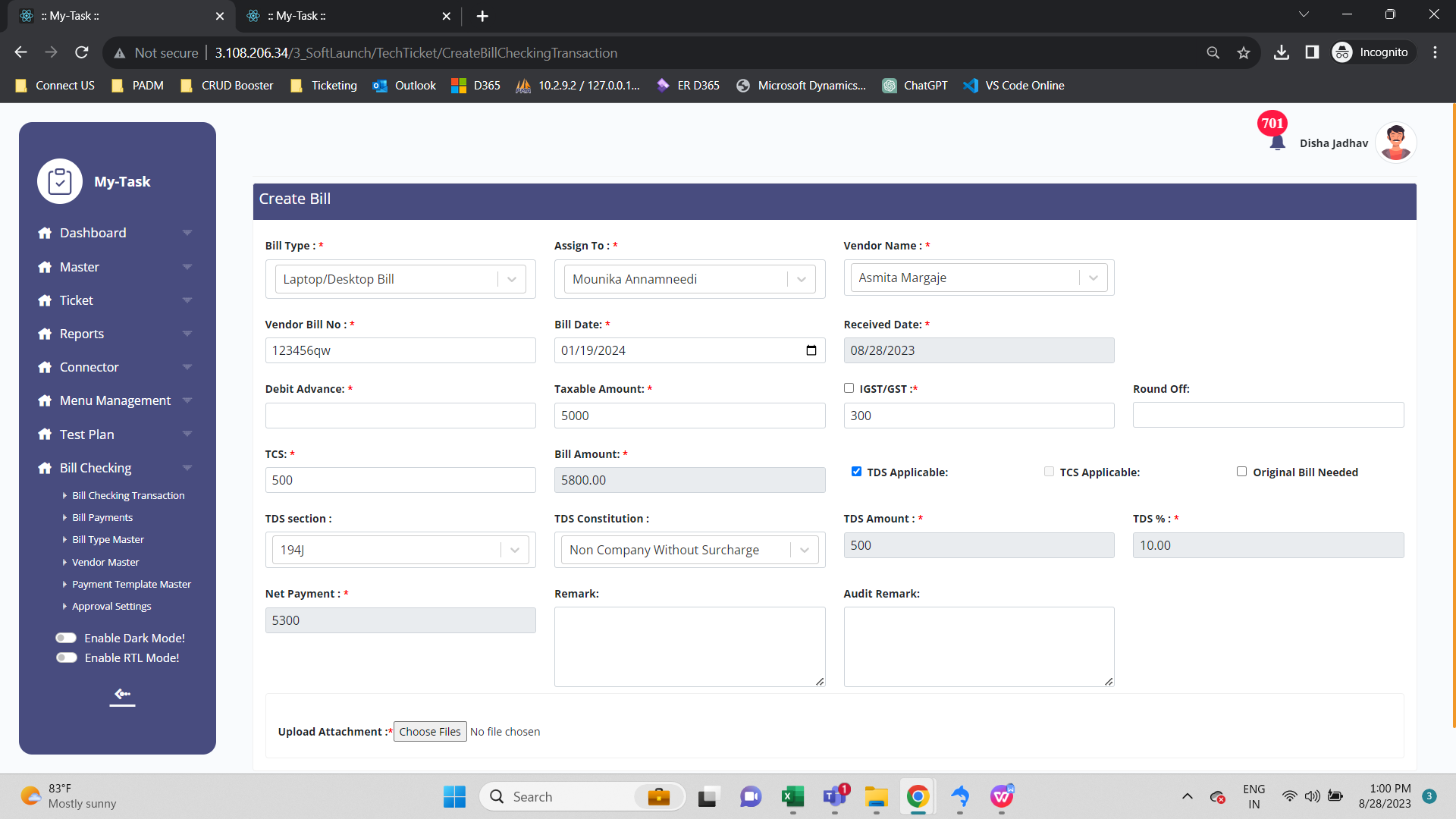
Task: Tick the IGST/GST checkbox
Action: point(849,388)
